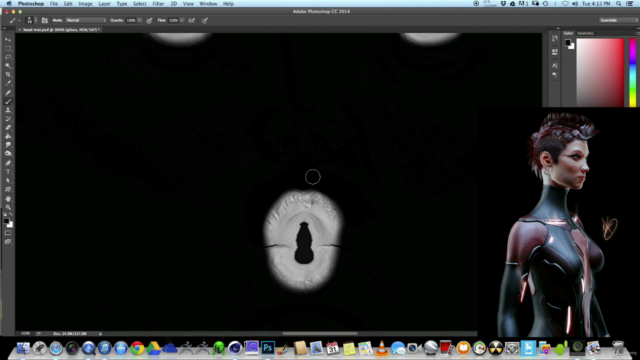Open the brush size preset picker
Image resolution: width=640 pixels, height=360 pixels.
point(31,20)
